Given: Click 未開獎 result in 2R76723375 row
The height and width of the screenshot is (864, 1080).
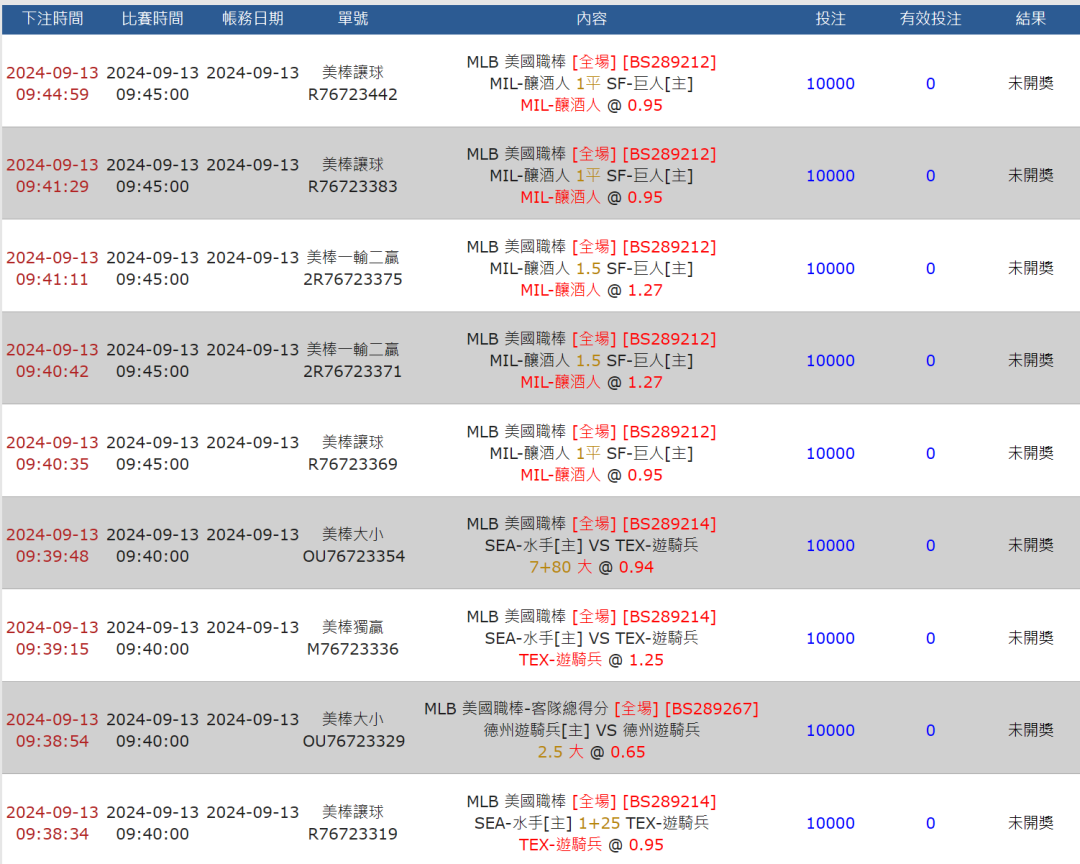Looking at the screenshot, I should [1030, 268].
